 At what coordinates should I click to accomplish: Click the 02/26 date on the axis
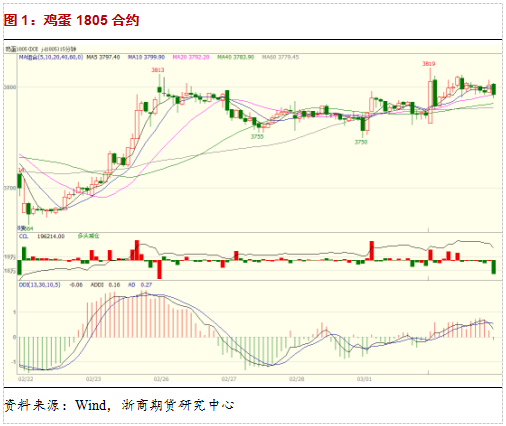(x=161, y=379)
